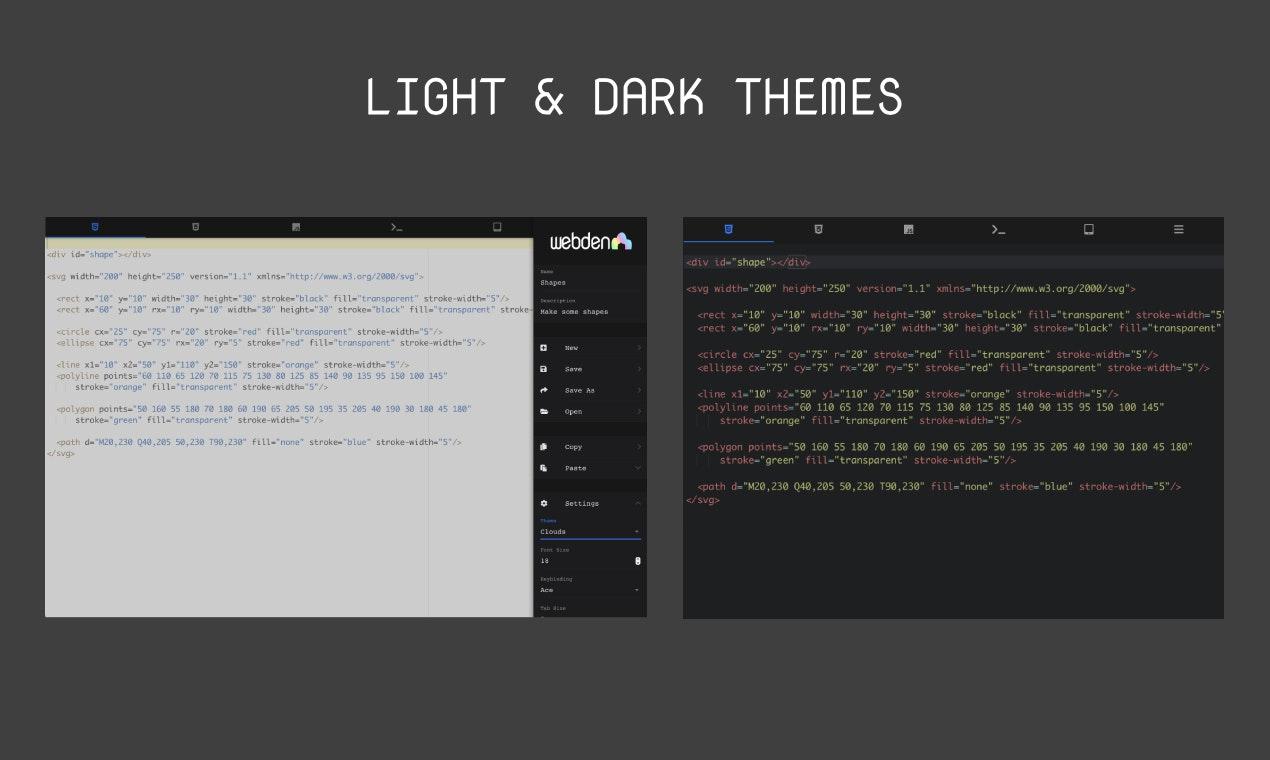Adjust the font size stepper arrows
1270x760 pixels.
tap(638, 561)
